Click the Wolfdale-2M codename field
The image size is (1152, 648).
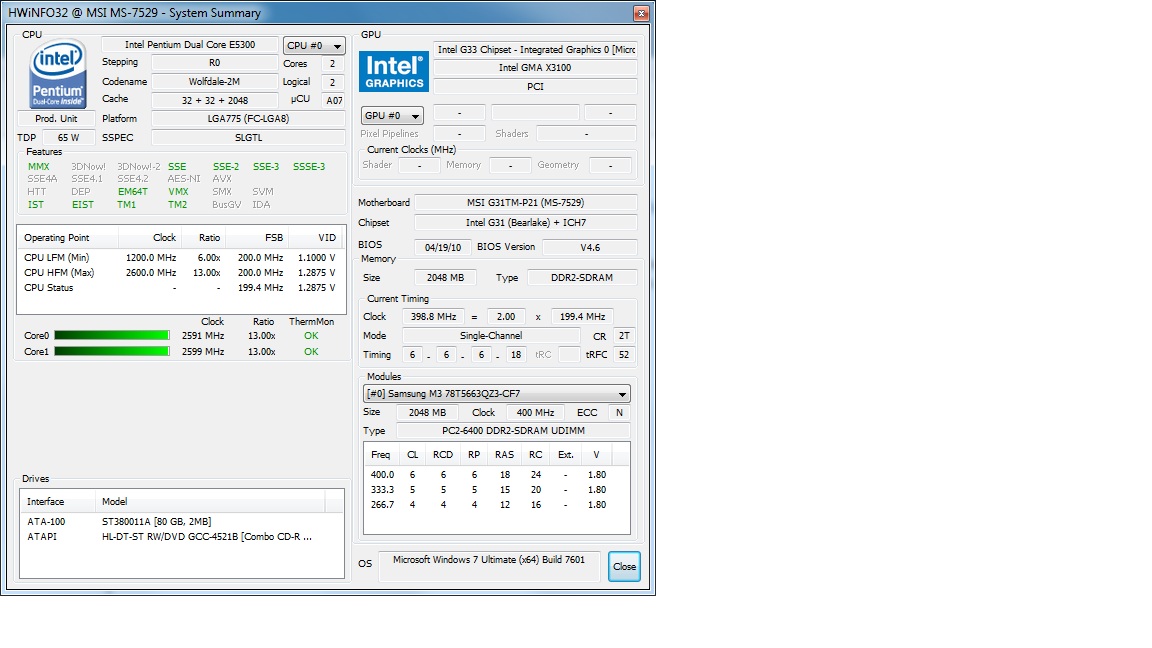[x=215, y=82]
